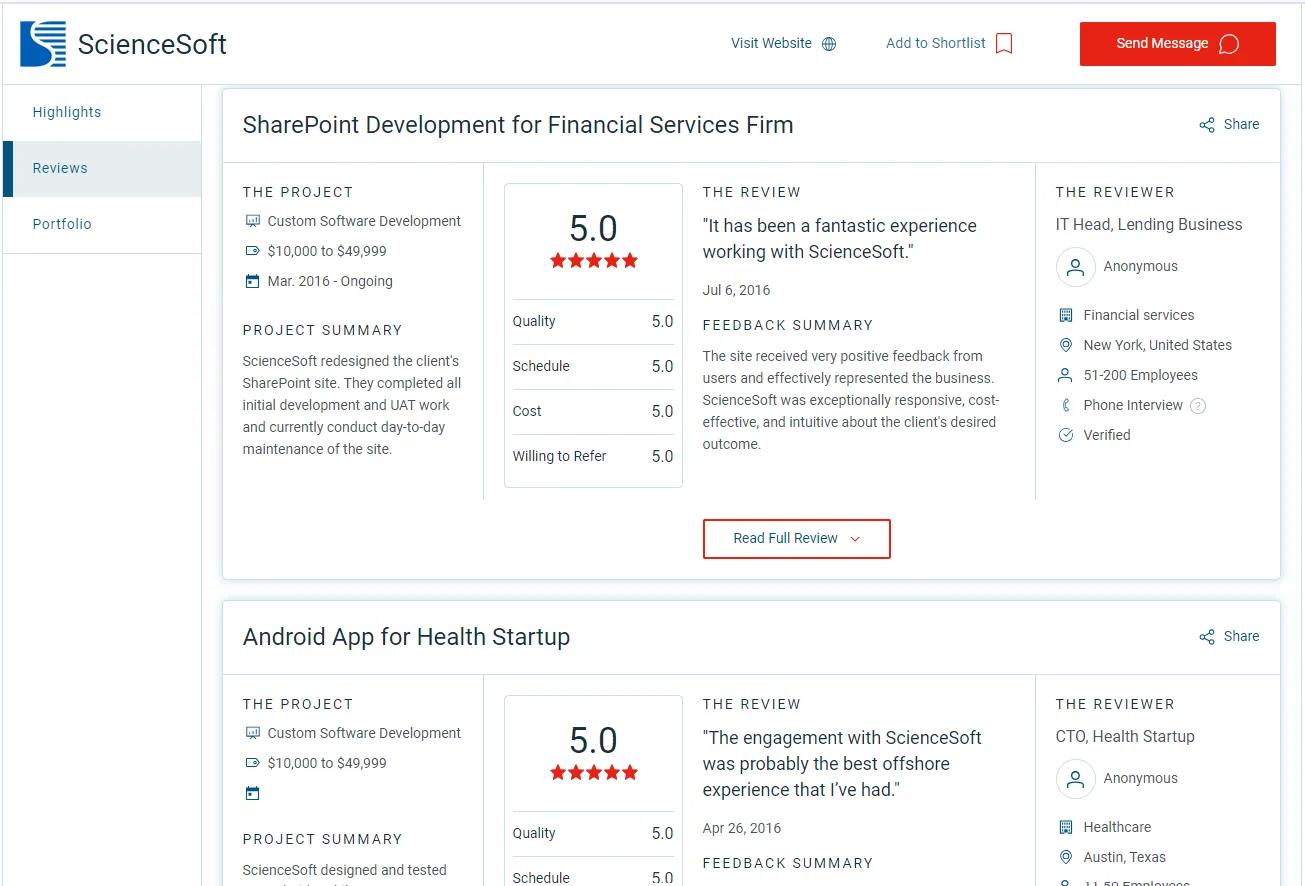Open the Reviews section tab
The image size is (1305, 886).
tap(102, 169)
